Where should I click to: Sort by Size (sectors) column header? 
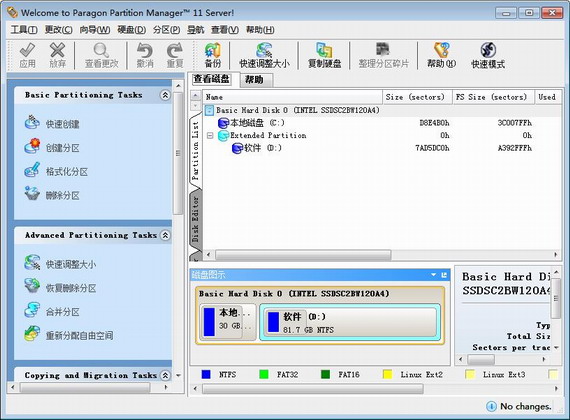tap(417, 97)
